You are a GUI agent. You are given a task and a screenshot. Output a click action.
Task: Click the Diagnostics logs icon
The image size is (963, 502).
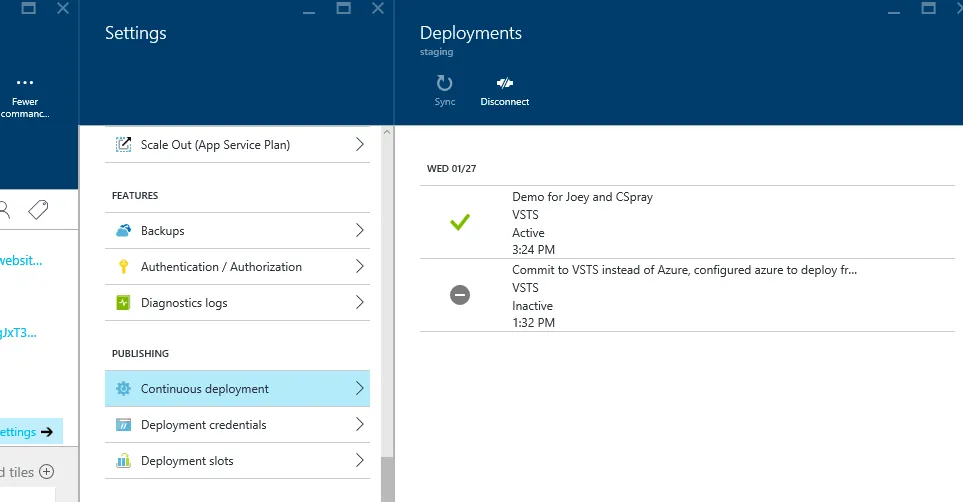[123, 303]
